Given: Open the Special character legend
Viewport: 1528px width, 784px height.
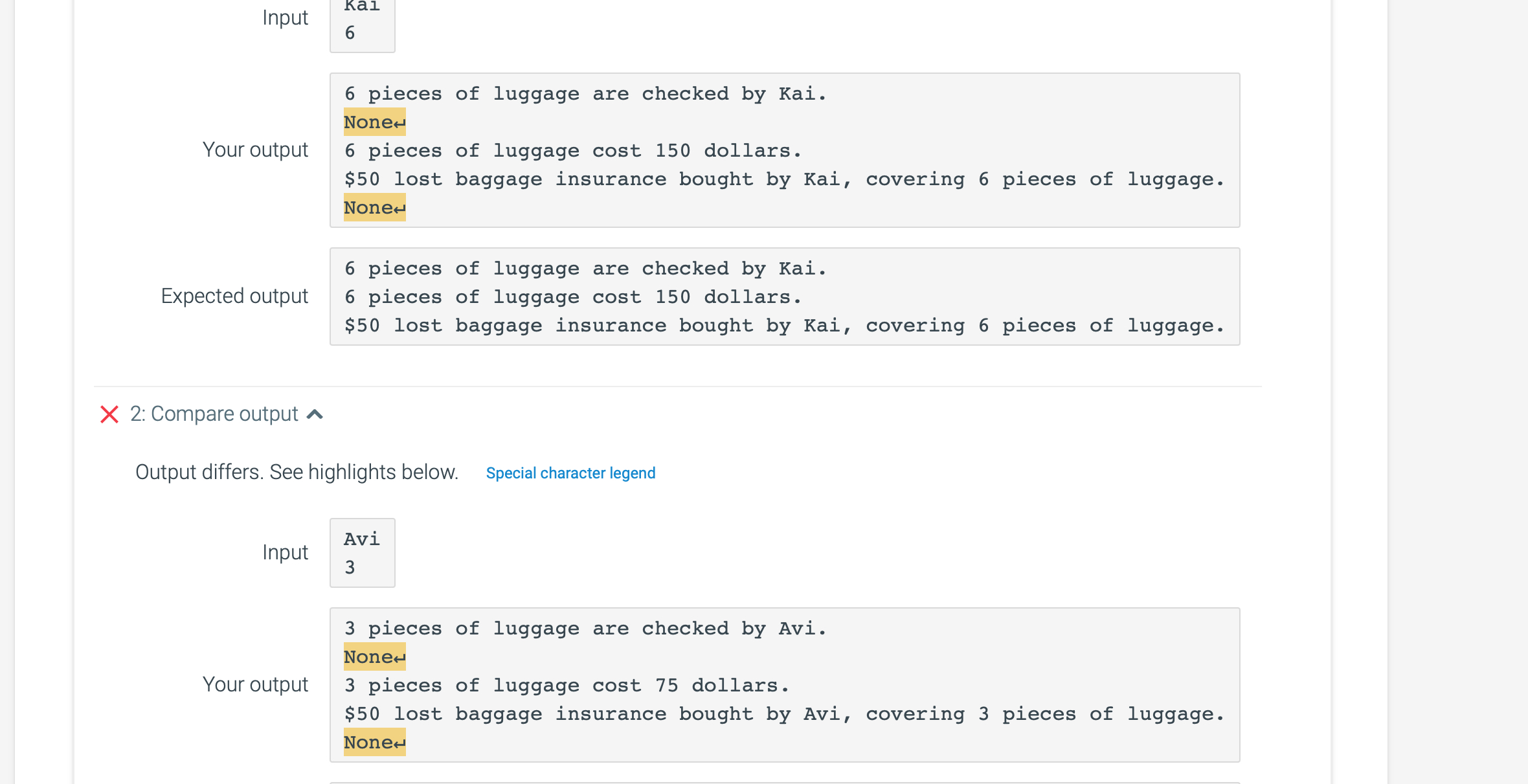Looking at the screenshot, I should (570, 473).
